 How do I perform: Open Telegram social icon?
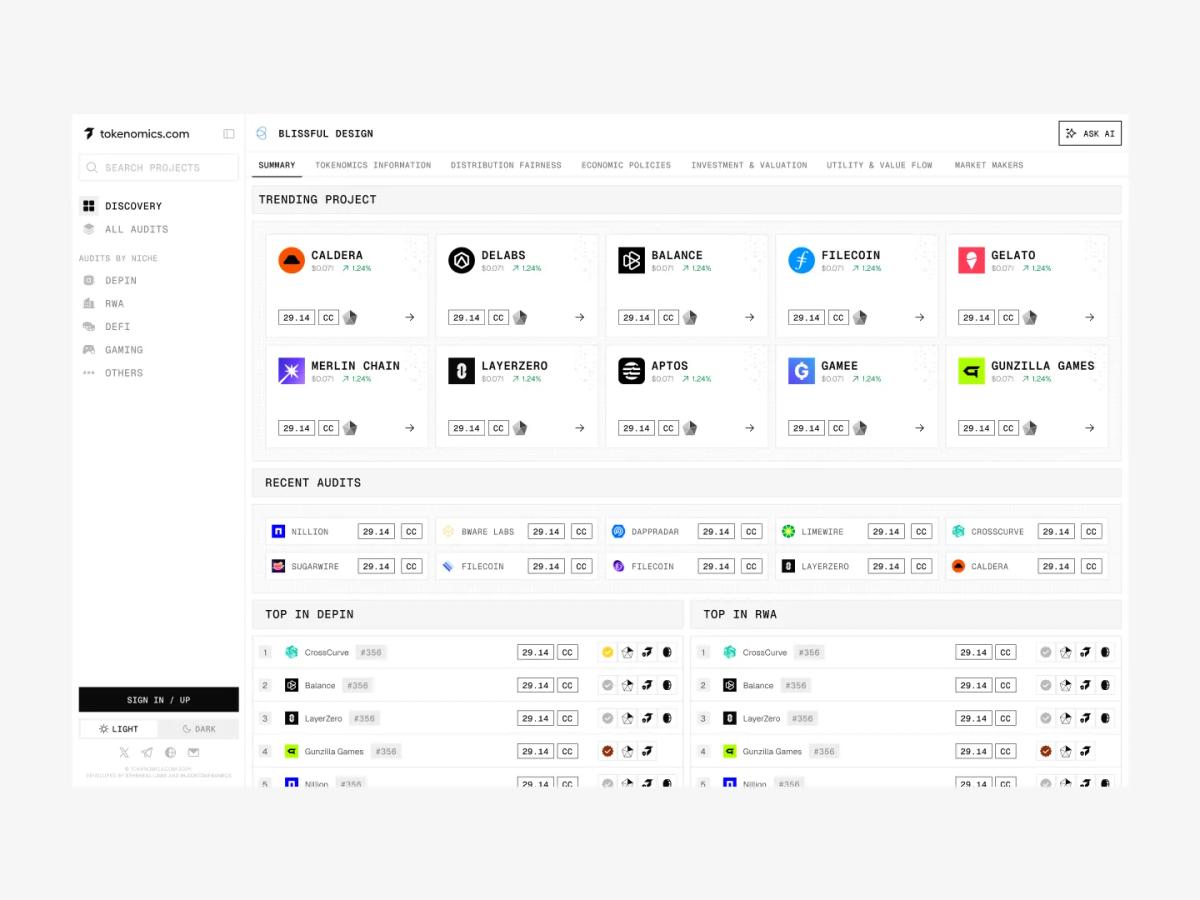pos(147,753)
